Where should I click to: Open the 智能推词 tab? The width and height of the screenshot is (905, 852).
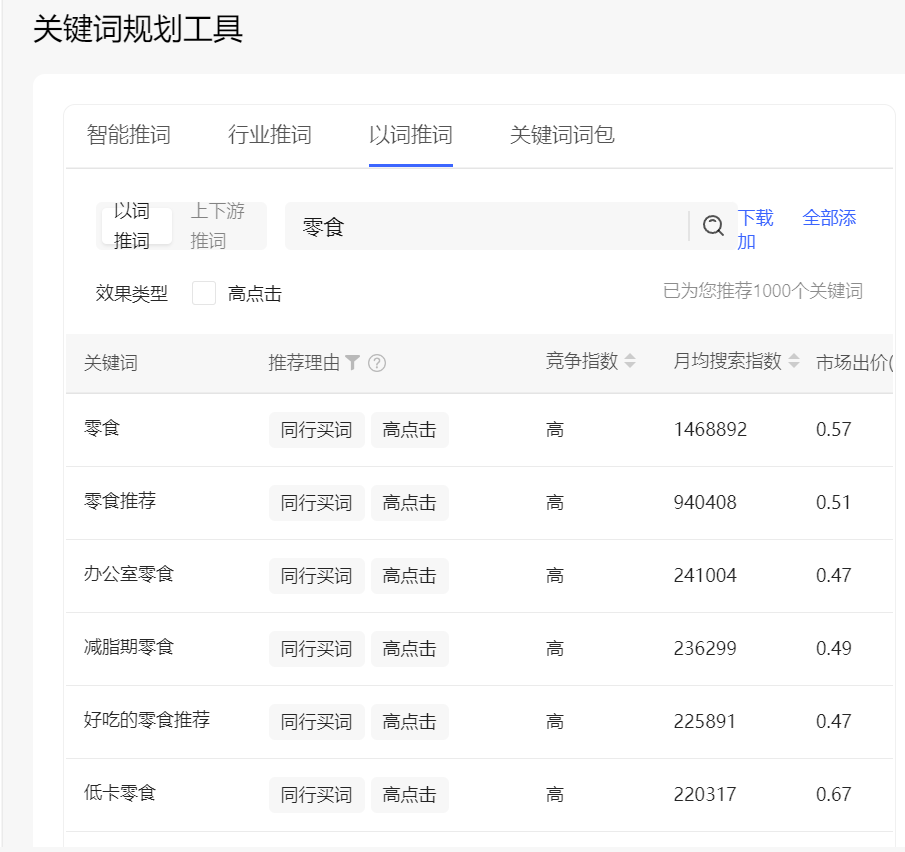(x=128, y=135)
